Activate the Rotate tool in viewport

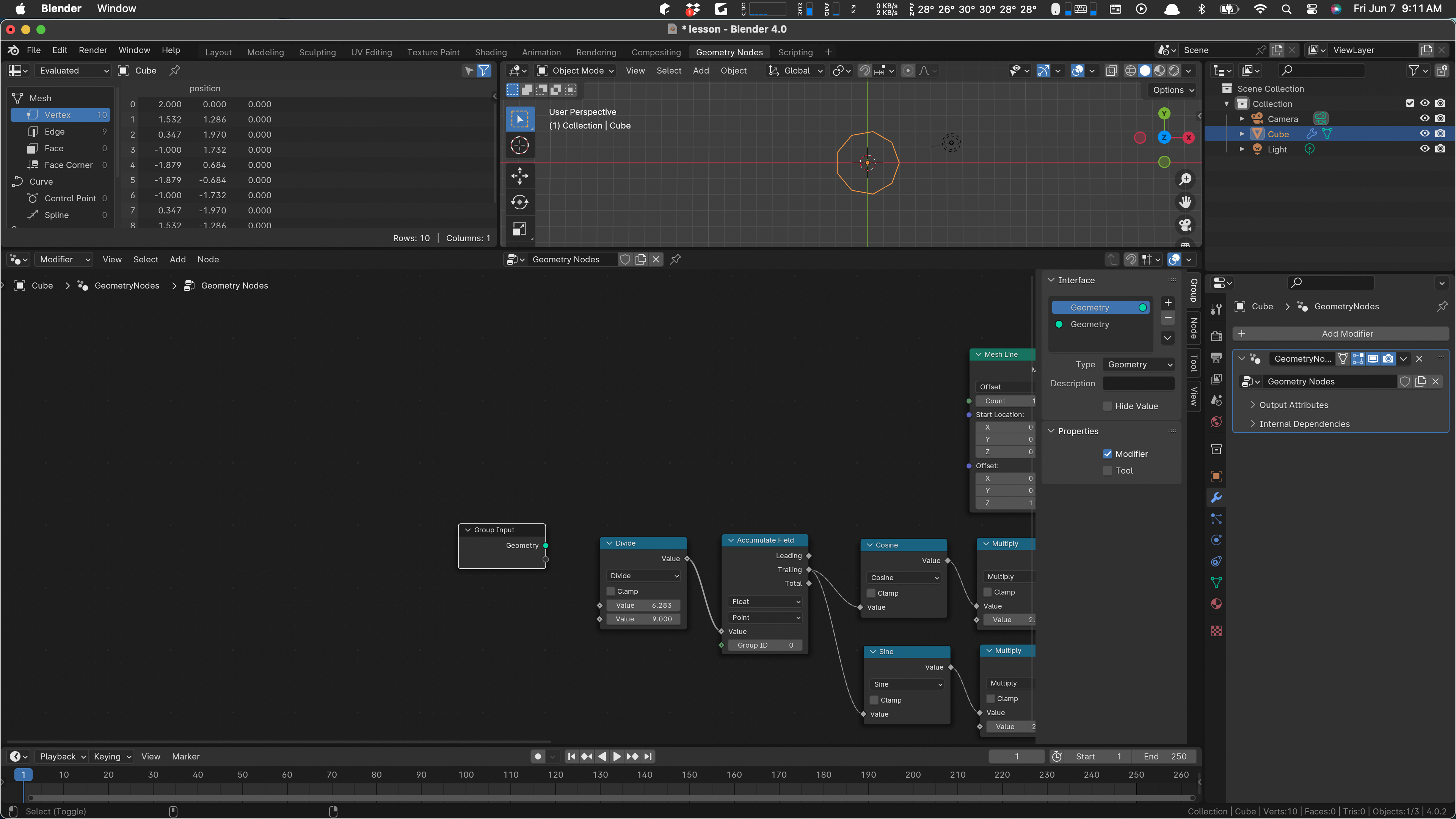point(519,202)
